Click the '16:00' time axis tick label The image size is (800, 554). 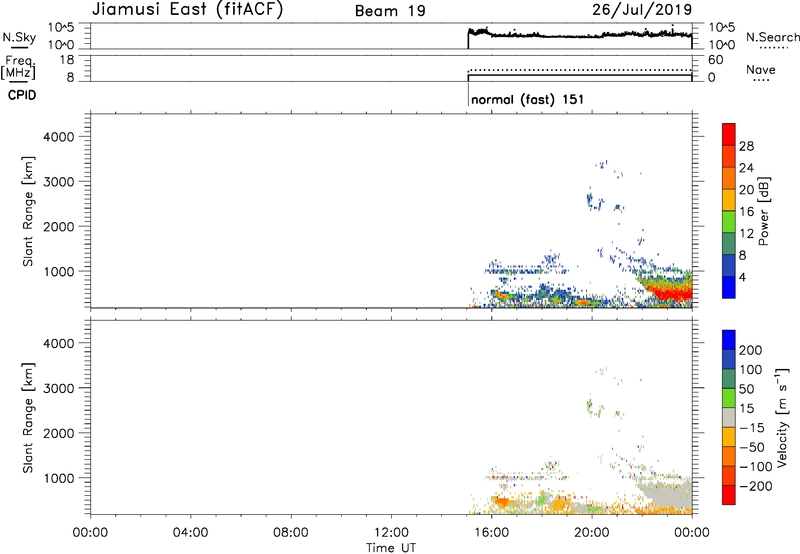[x=491, y=533]
